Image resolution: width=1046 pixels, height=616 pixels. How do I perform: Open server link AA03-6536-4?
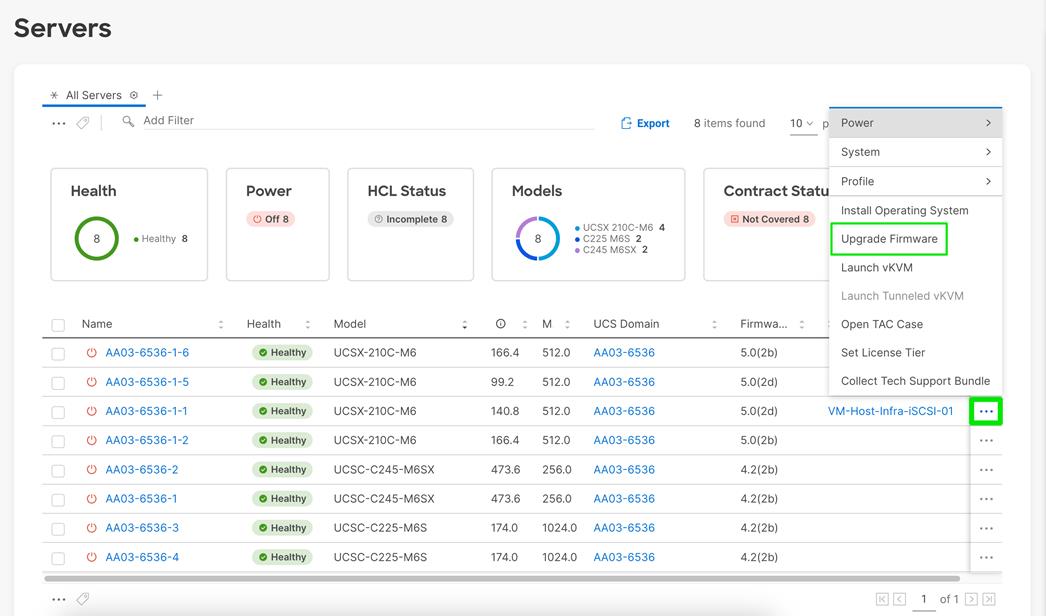click(x=142, y=557)
